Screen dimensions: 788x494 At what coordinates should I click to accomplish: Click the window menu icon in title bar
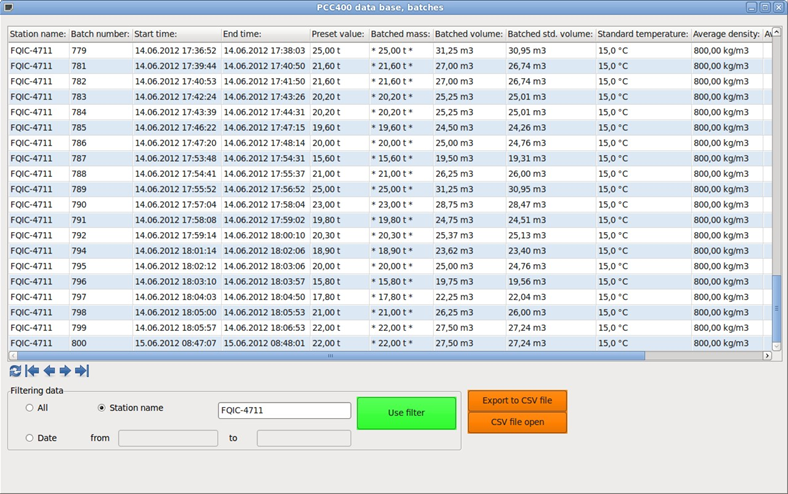(8, 7)
